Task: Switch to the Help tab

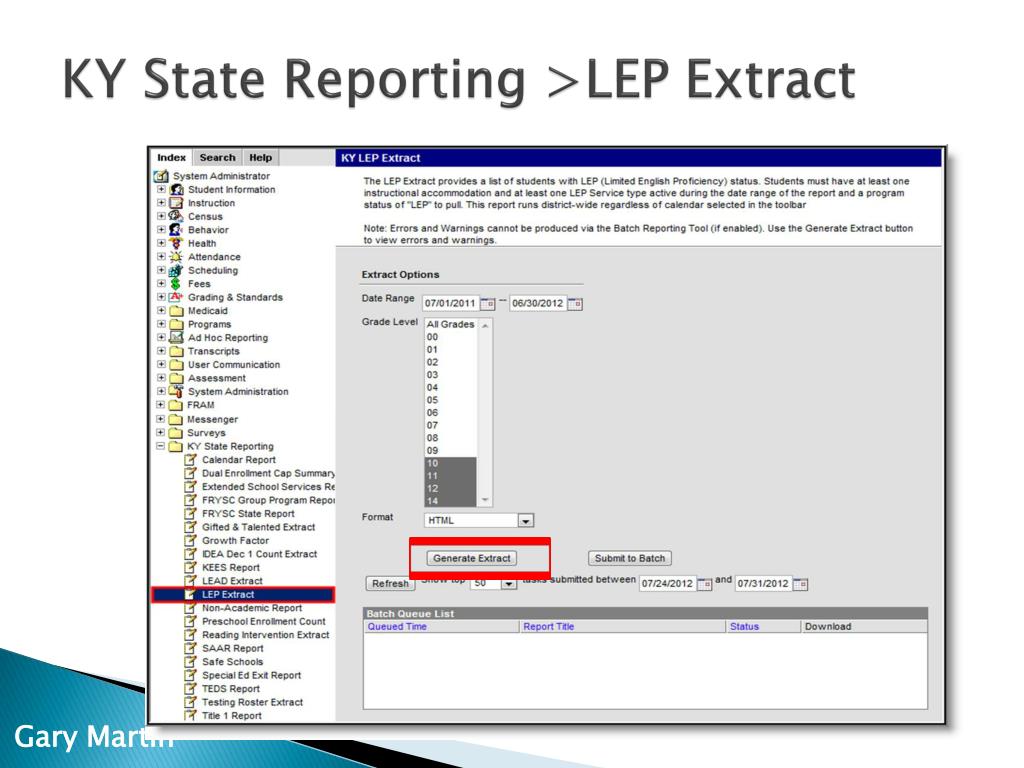Action: (x=261, y=157)
